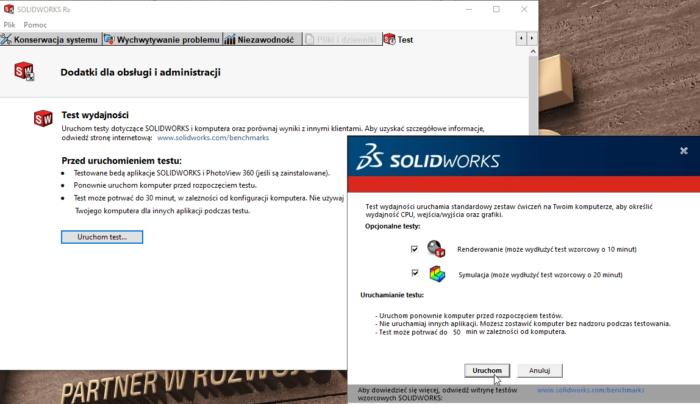Click the Symulacja colored cube icon
The image size is (700, 404).
(x=437, y=274)
